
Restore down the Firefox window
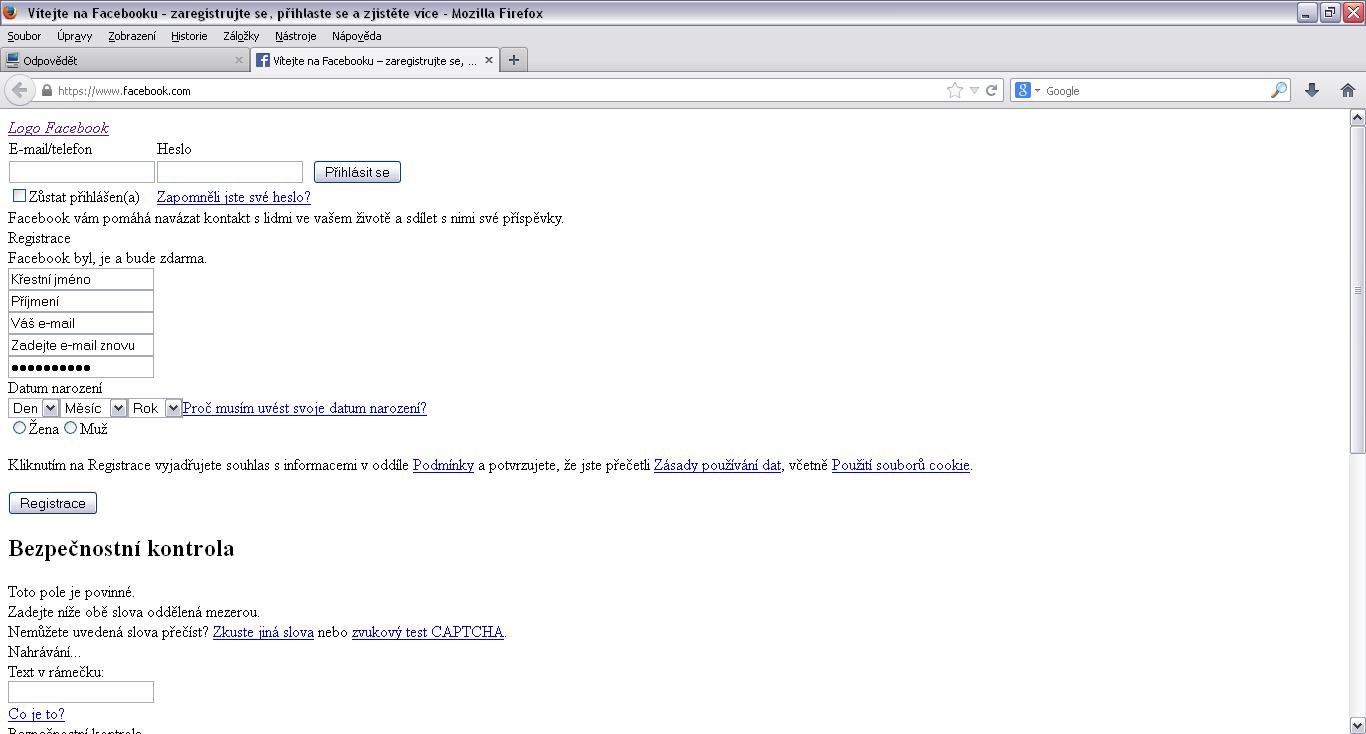[x=1330, y=13]
